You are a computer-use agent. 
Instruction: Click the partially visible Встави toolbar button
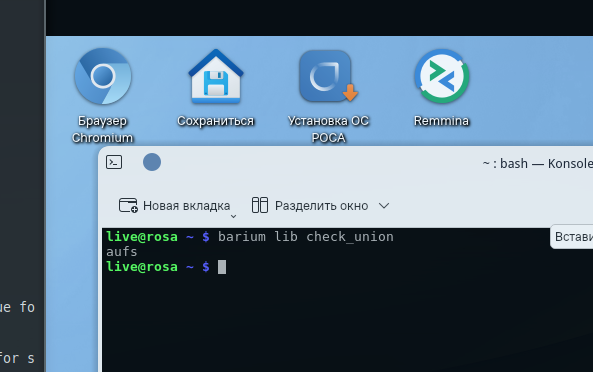pos(572,237)
